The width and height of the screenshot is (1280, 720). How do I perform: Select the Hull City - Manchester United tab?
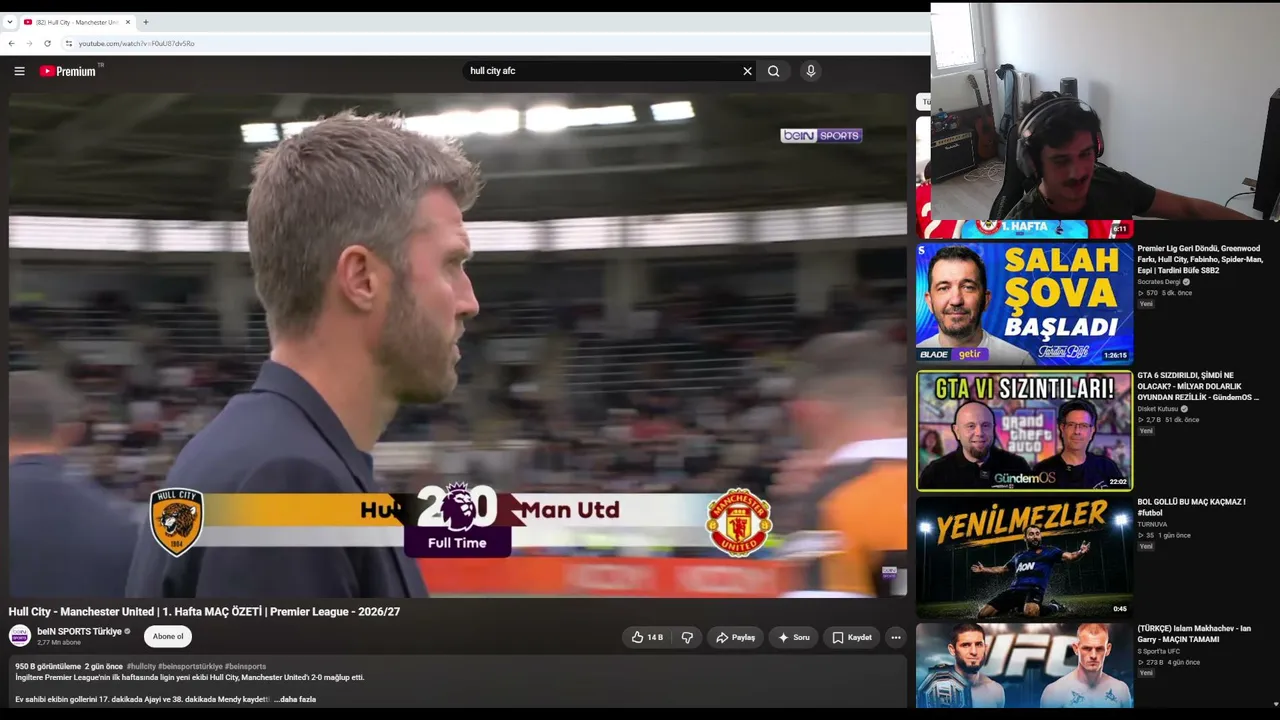click(77, 22)
